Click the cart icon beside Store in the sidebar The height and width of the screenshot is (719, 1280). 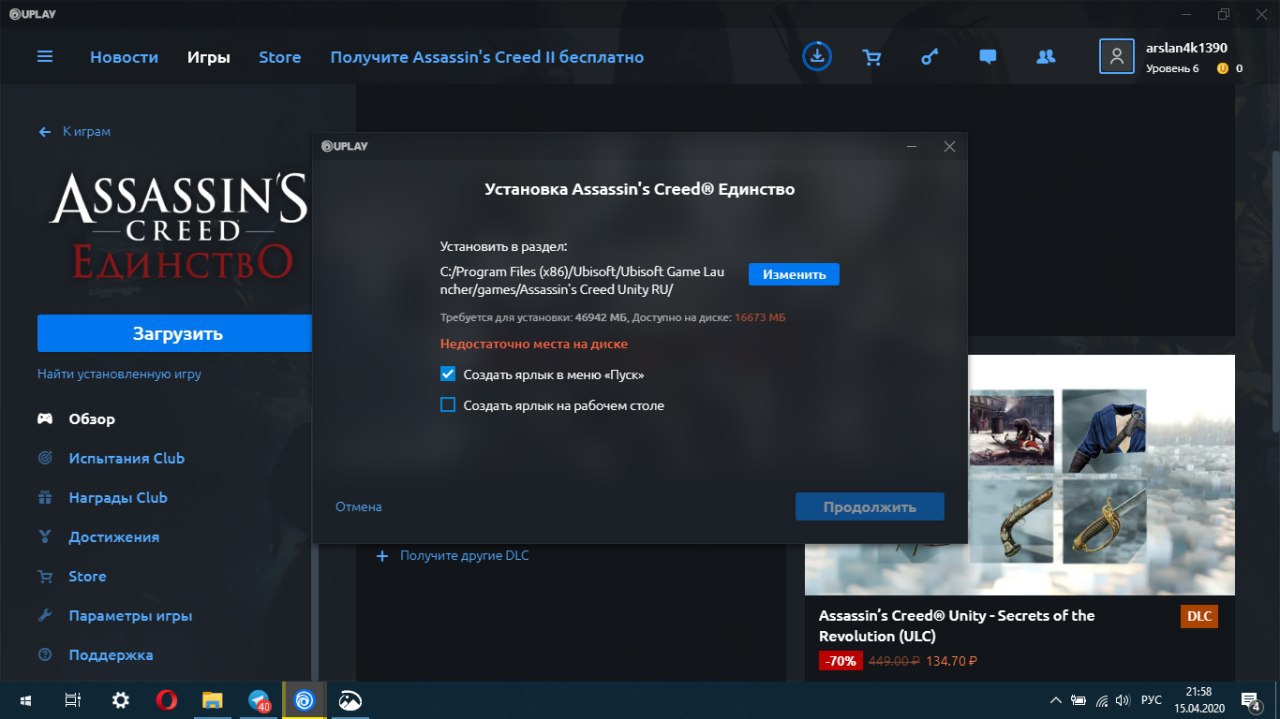(x=45, y=577)
